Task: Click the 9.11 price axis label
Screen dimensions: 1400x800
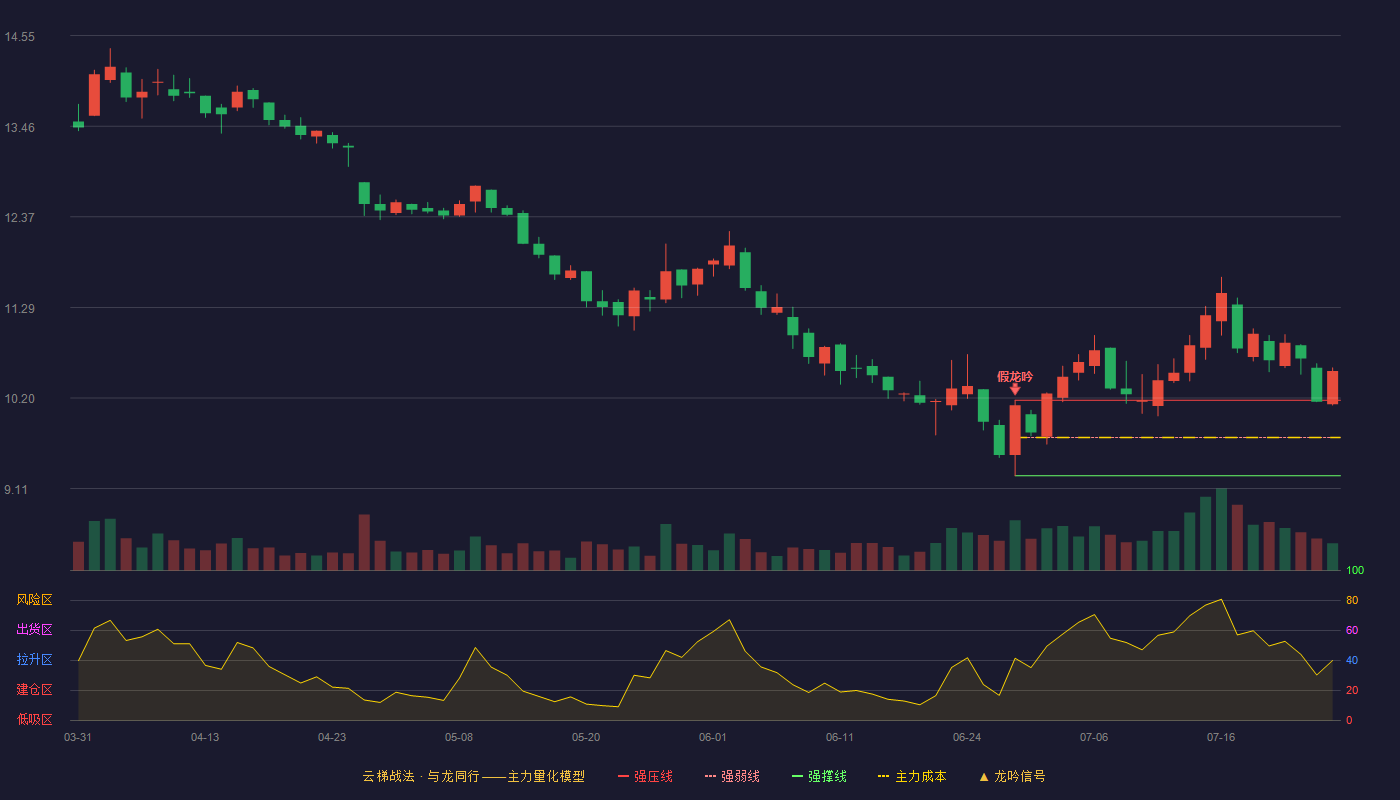Action: [16, 489]
